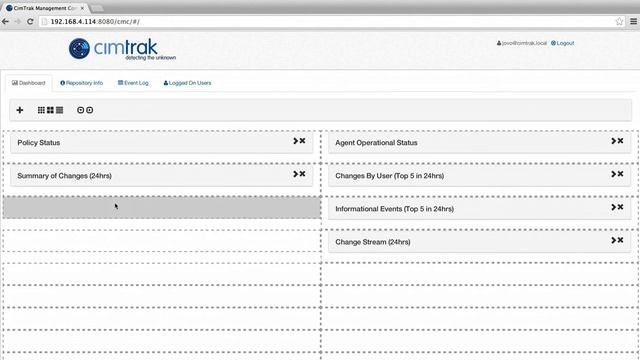The width and height of the screenshot is (640, 360).
Task: Click the Logout link
Action: coord(562,43)
